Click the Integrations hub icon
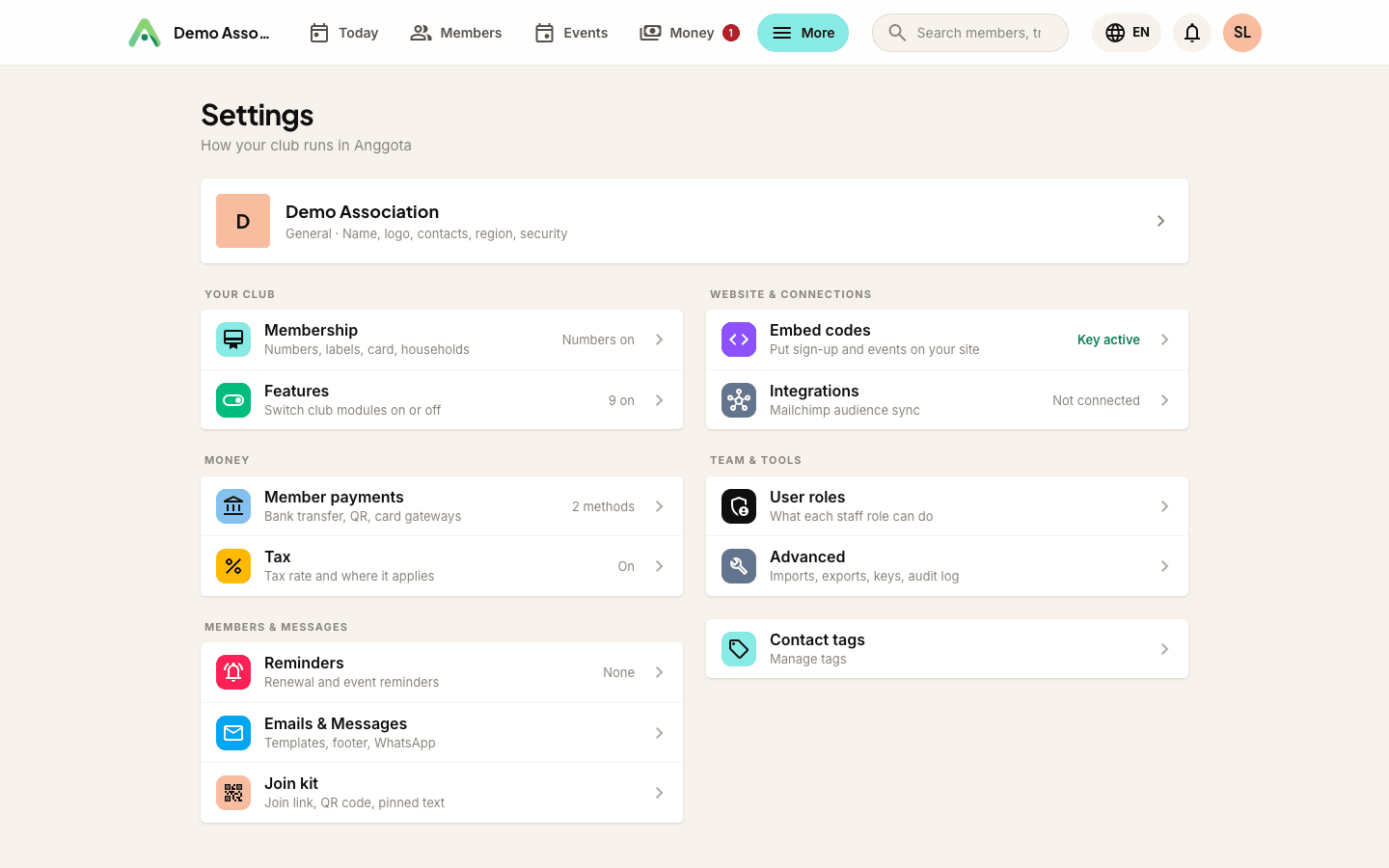1389x868 pixels. [739, 400]
